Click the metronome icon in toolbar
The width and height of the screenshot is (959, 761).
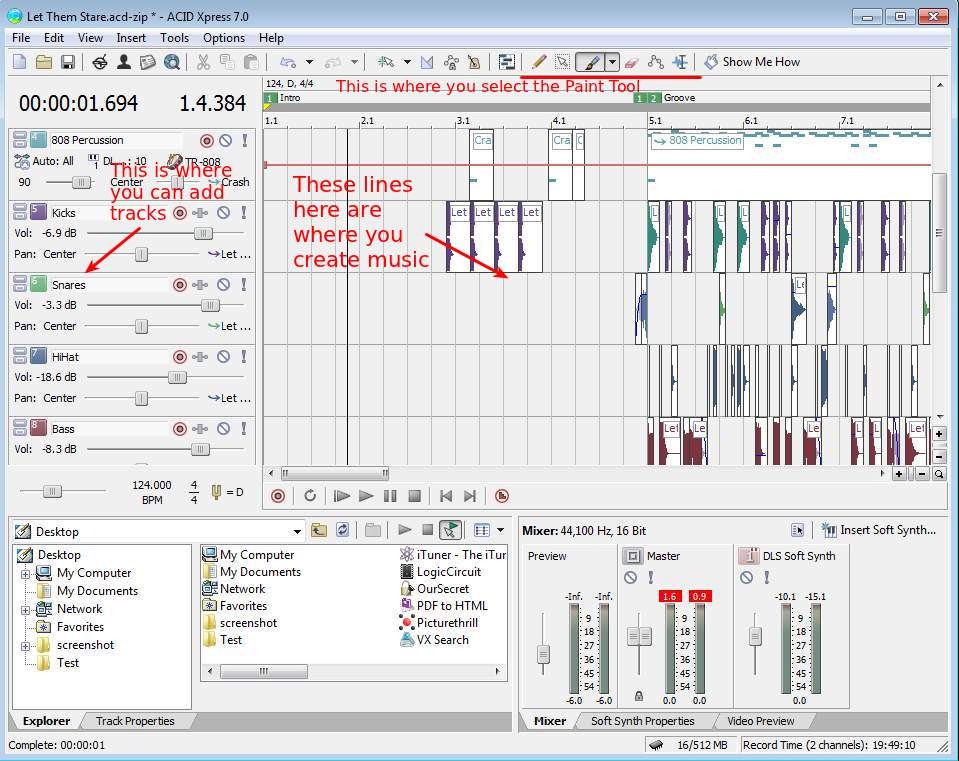(474, 62)
